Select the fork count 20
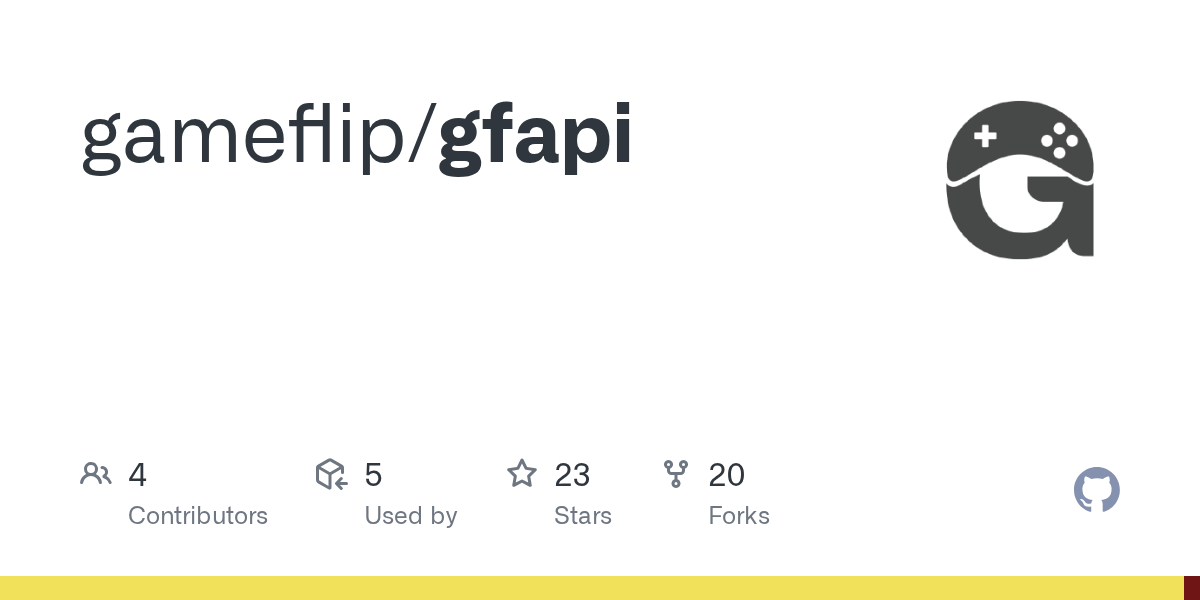The height and width of the screenshot is (600, 1200). point(726,475)
